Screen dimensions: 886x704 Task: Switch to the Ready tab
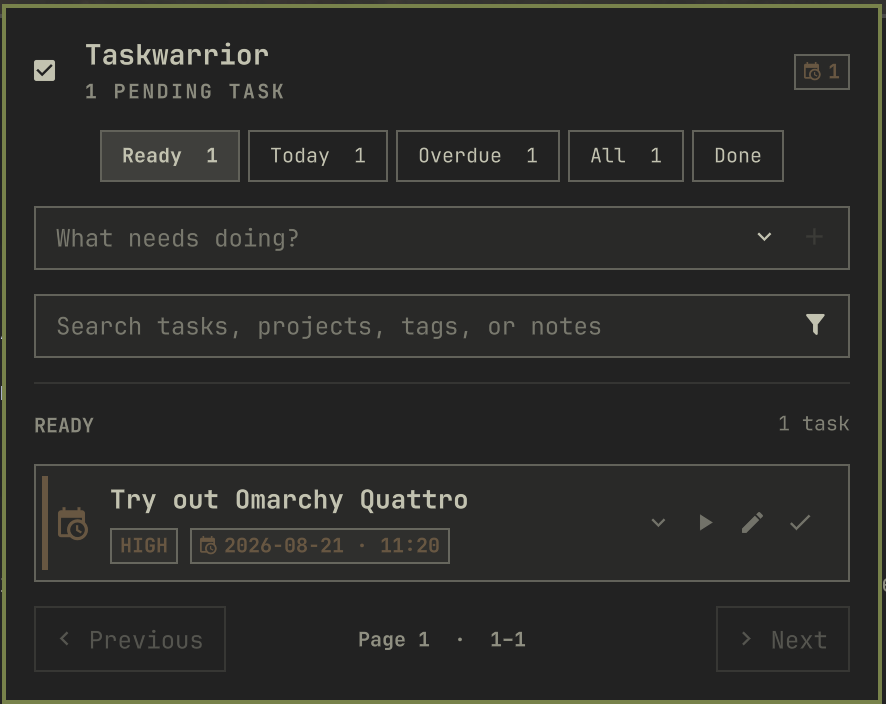tap(170, 156)
